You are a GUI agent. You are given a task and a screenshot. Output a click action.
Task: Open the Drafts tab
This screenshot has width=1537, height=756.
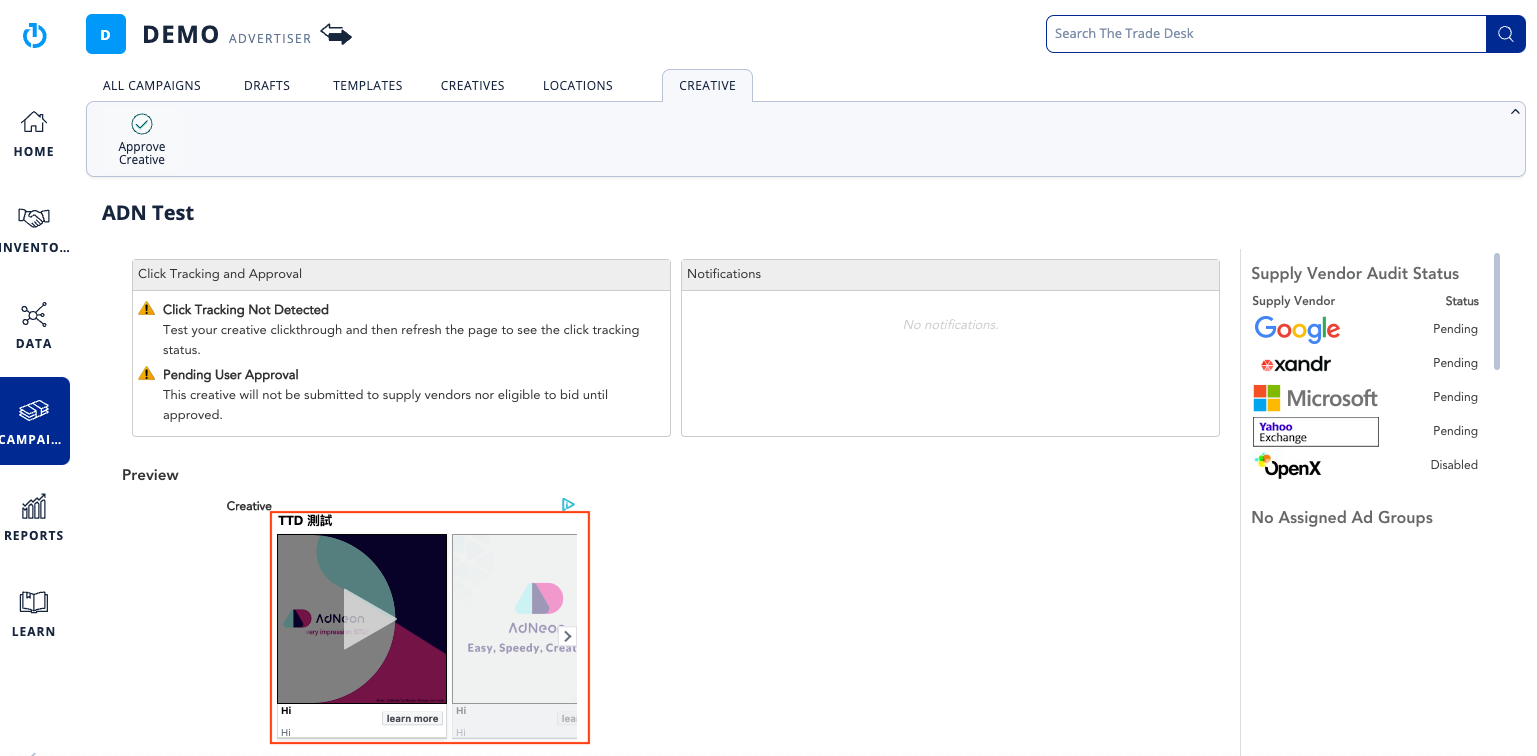[x=267, y=86]
